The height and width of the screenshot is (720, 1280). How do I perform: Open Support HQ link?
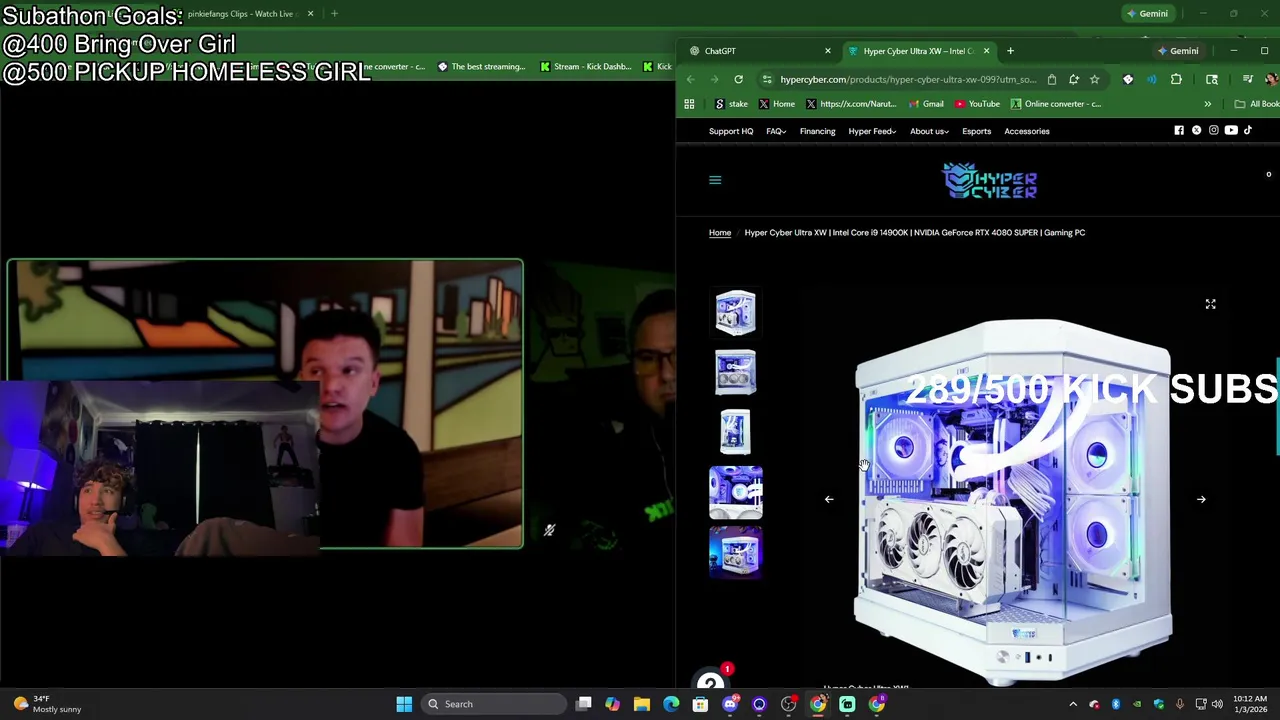(731, 131)
